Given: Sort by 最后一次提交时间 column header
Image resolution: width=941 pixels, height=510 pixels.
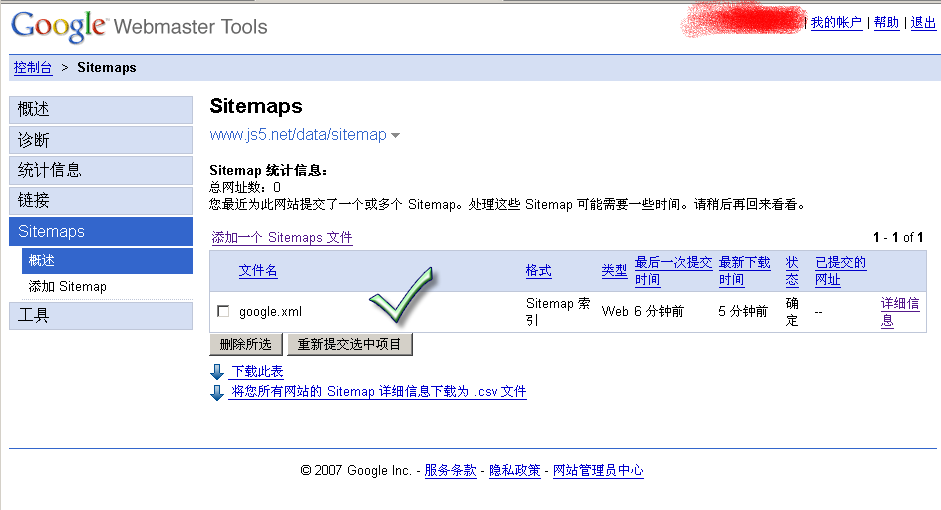Looking at the screenshot, I should 673,271.
